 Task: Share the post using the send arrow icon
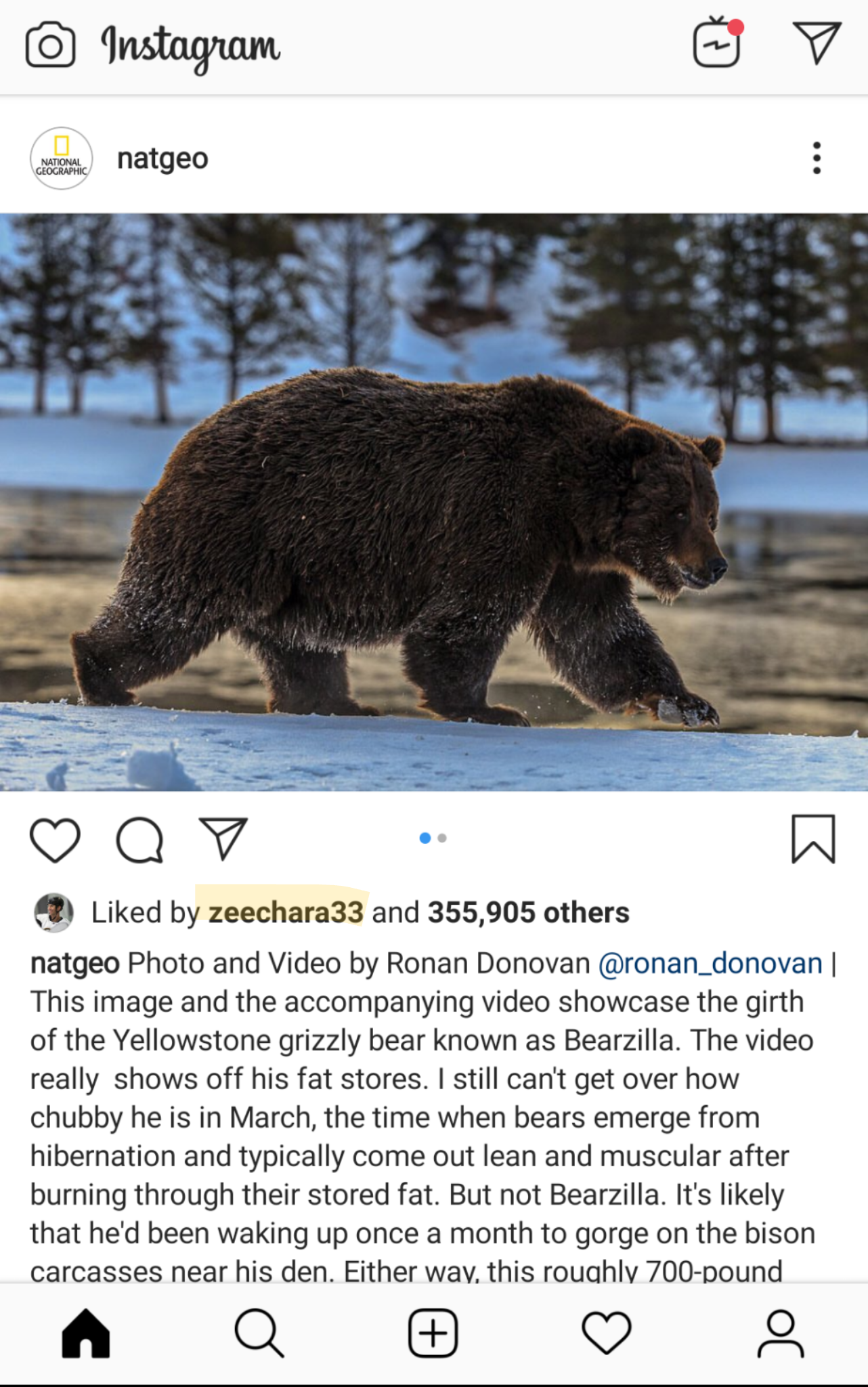coord(223,840)
